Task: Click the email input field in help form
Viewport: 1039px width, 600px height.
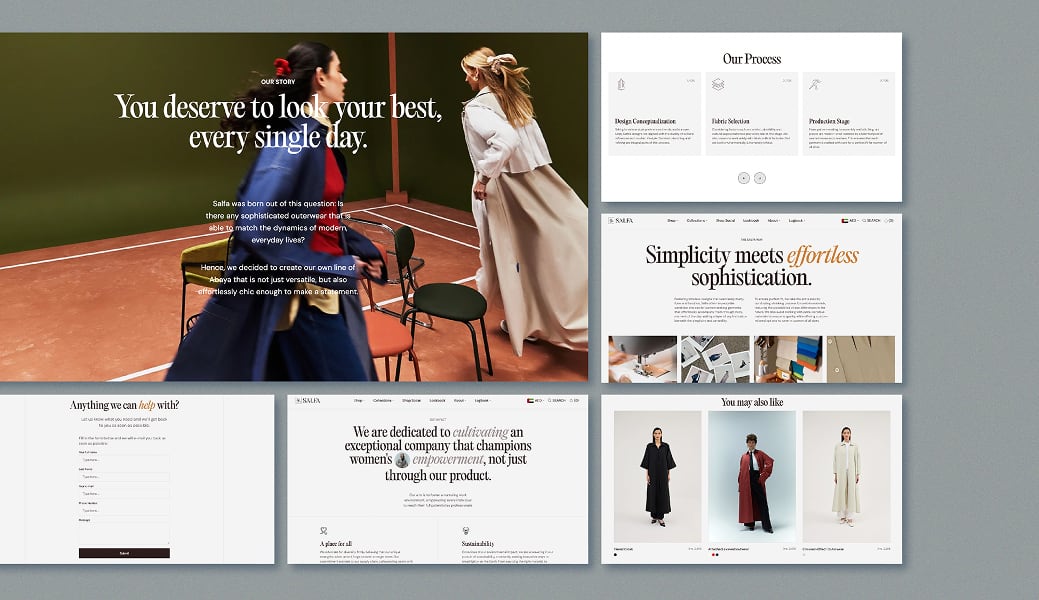Action: pos(124,494)
